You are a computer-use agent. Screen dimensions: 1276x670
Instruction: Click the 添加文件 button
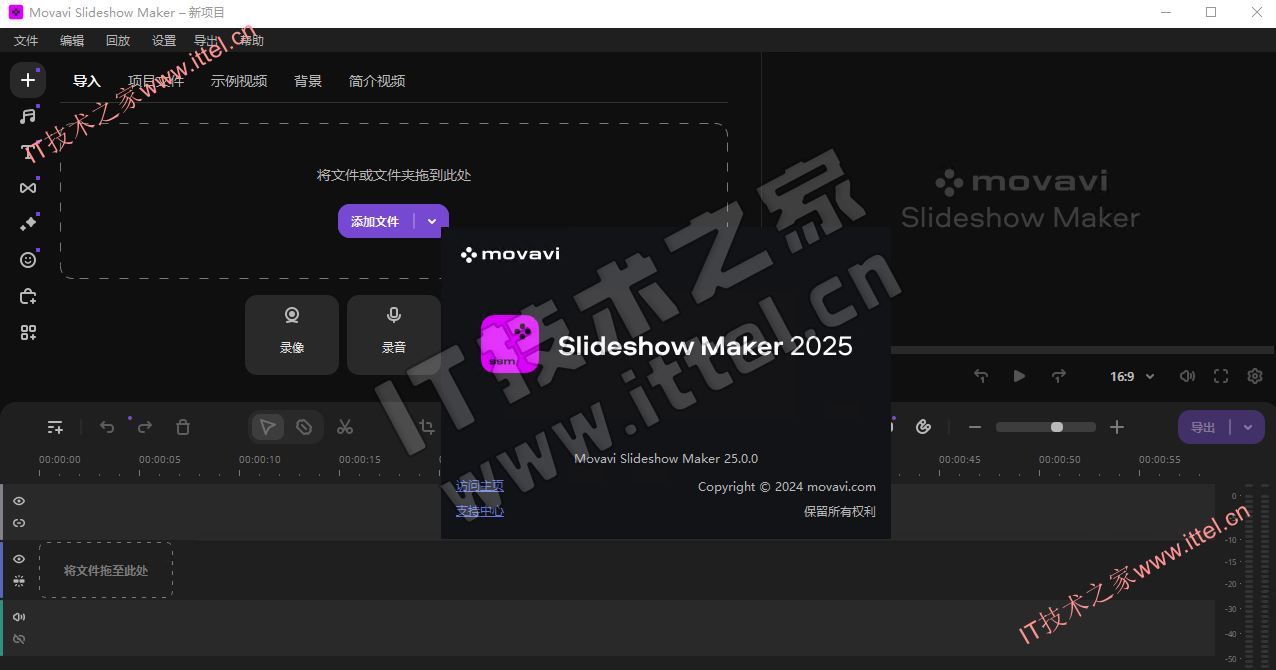click(x=375, y=221)
